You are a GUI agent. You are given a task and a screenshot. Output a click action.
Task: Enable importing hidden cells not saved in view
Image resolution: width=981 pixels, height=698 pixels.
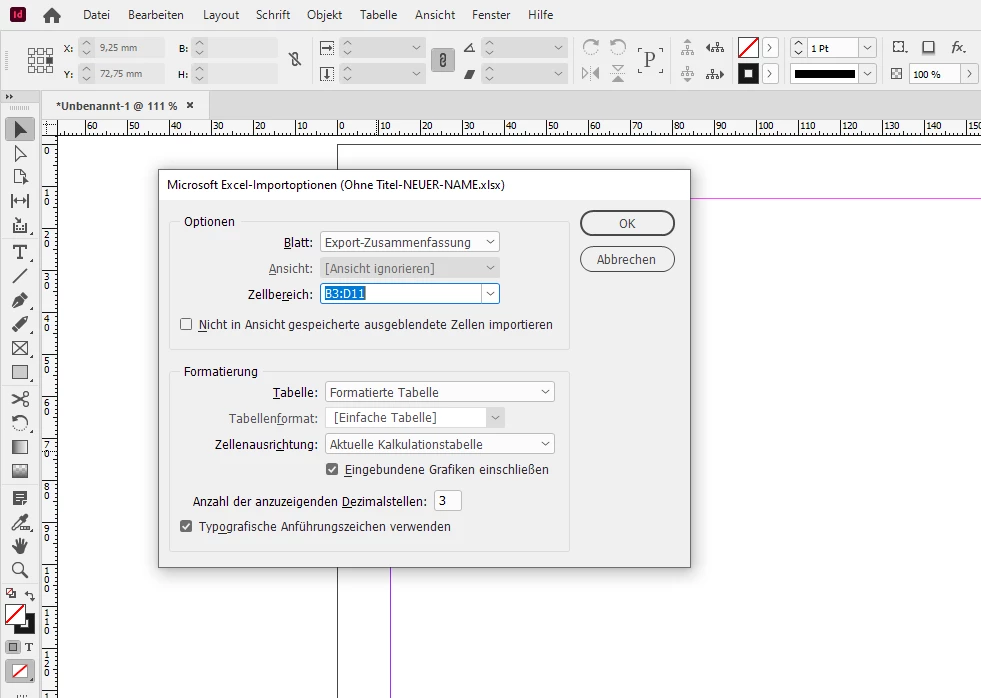click(186, 324)
